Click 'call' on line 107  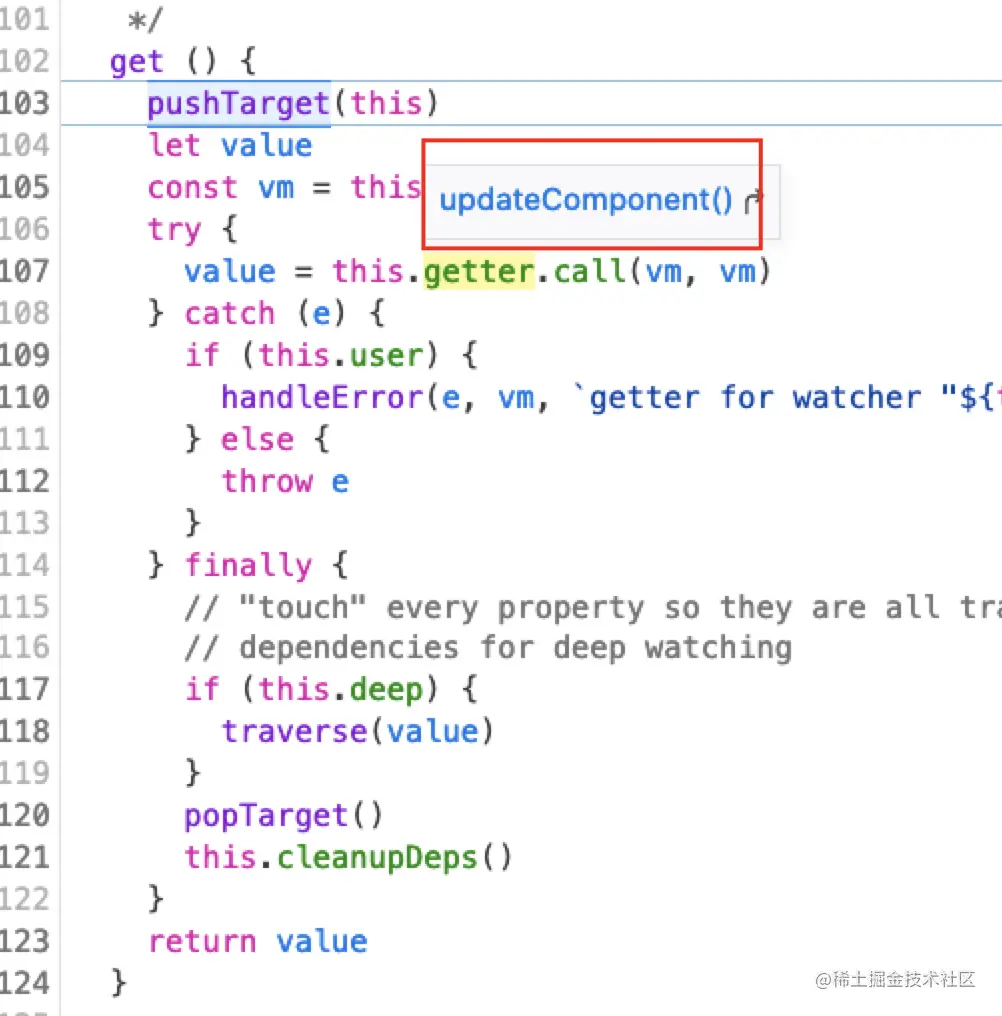point(590,271)
